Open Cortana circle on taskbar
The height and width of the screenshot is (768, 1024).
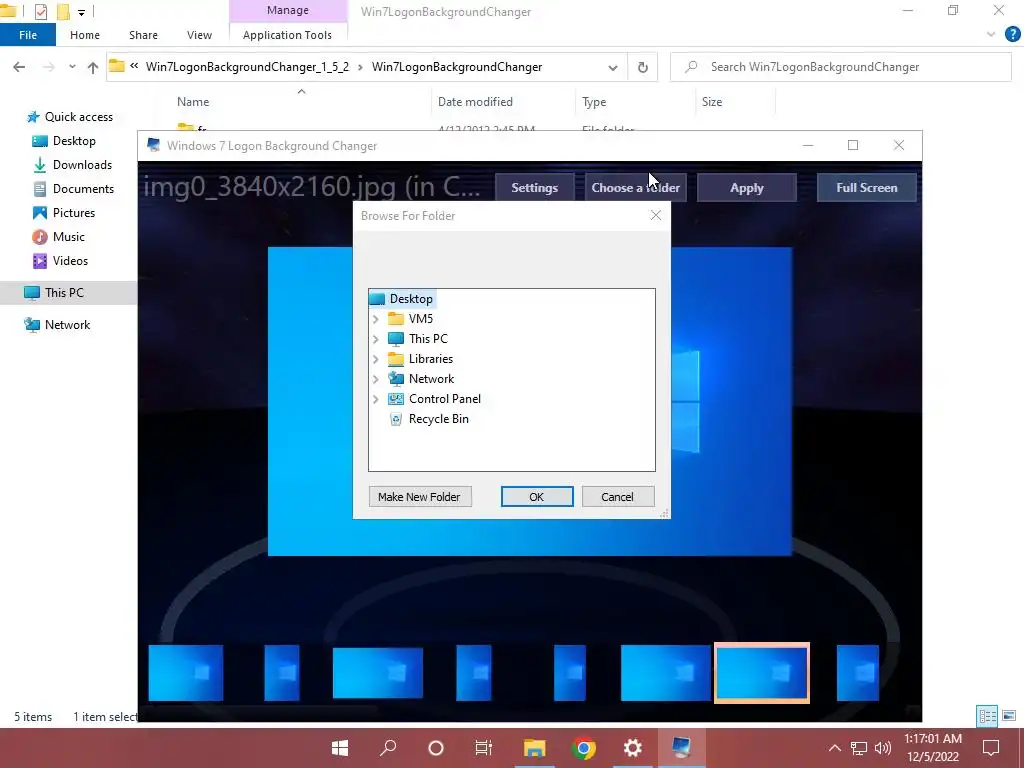click(x=436, y=748)
